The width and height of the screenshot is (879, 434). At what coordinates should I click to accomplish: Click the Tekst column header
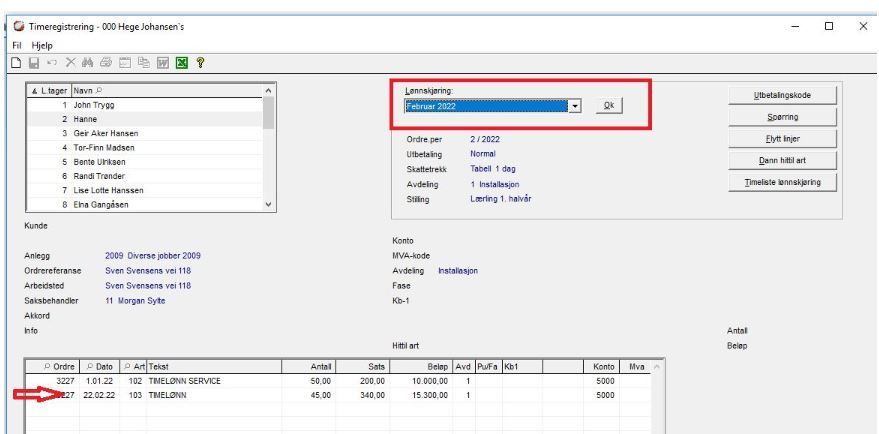(214, 367)
